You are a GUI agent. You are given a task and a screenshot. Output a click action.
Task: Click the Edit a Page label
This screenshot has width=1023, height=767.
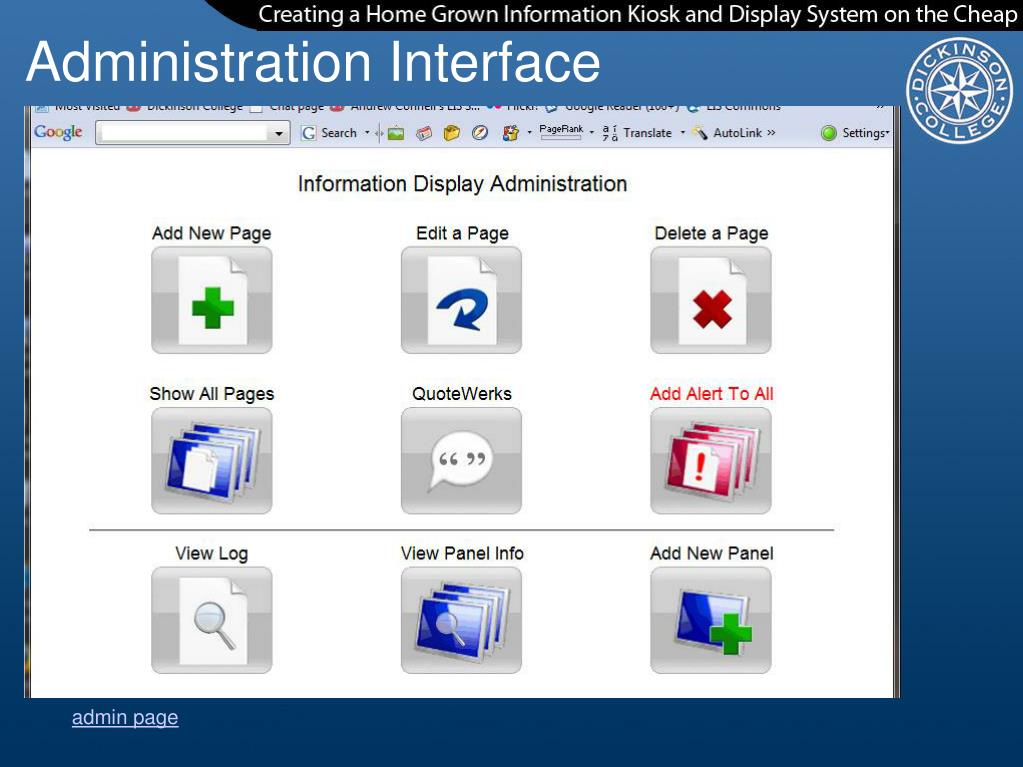click(462, 233)
